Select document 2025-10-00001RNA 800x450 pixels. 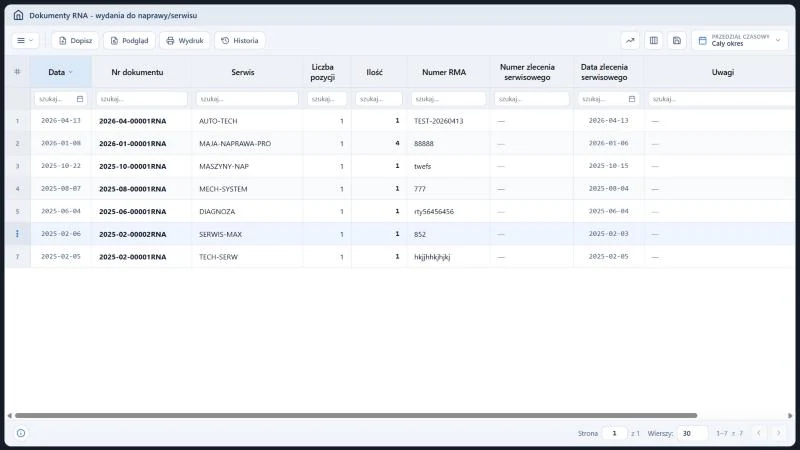(x=133, y=166)
